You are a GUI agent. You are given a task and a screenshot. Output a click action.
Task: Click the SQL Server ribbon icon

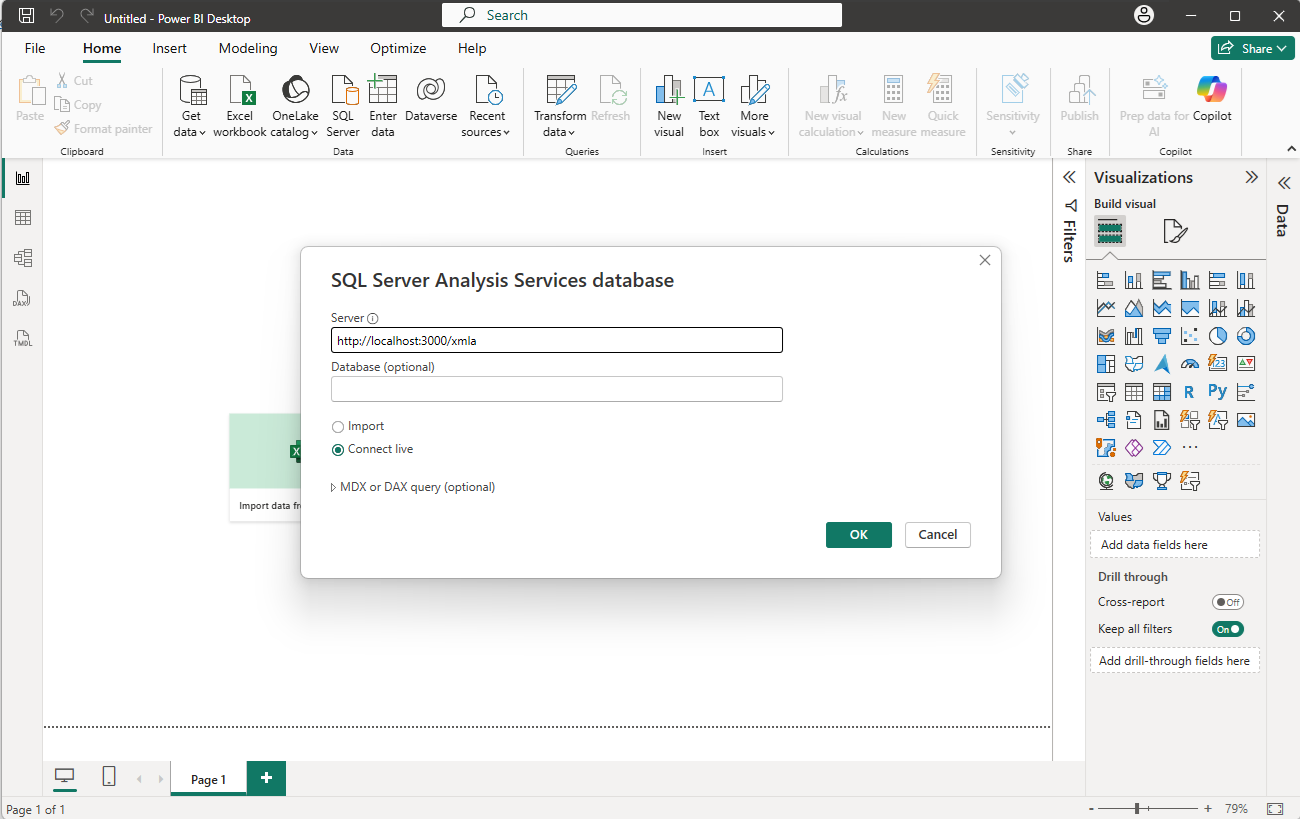click(343, 106)
